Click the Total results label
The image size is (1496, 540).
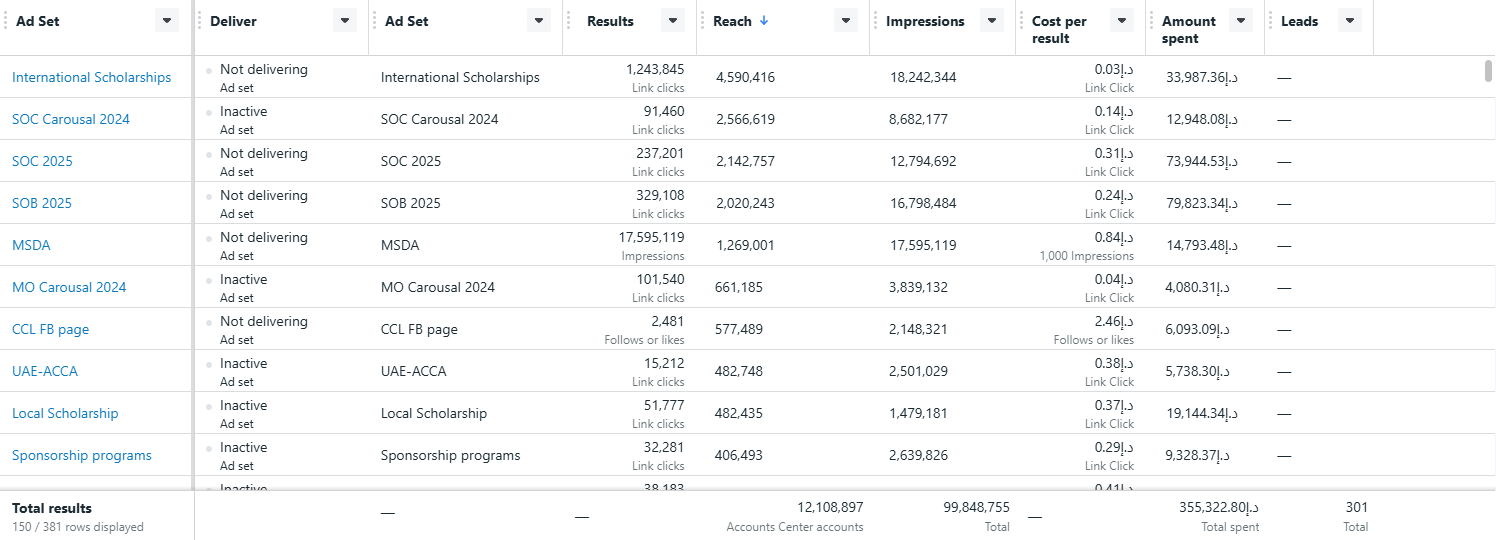click(52, 508)
